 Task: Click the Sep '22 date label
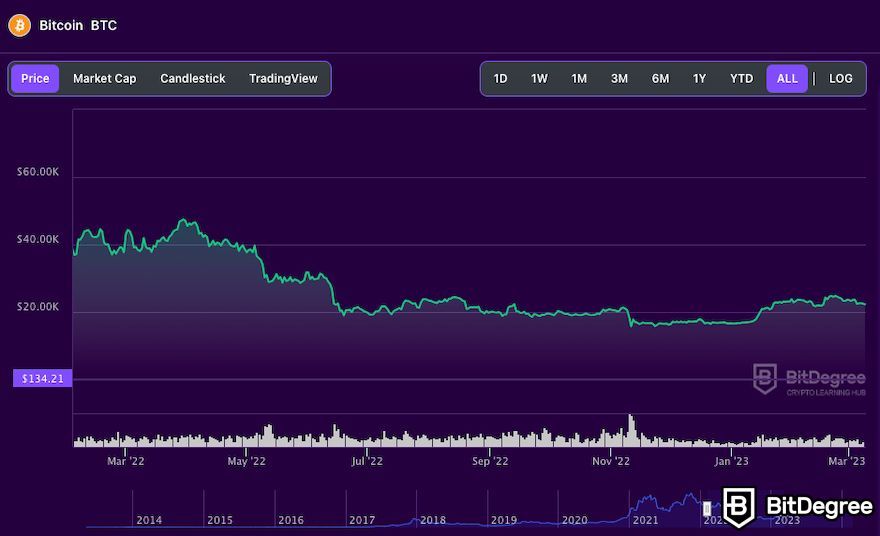pos(490,461)
